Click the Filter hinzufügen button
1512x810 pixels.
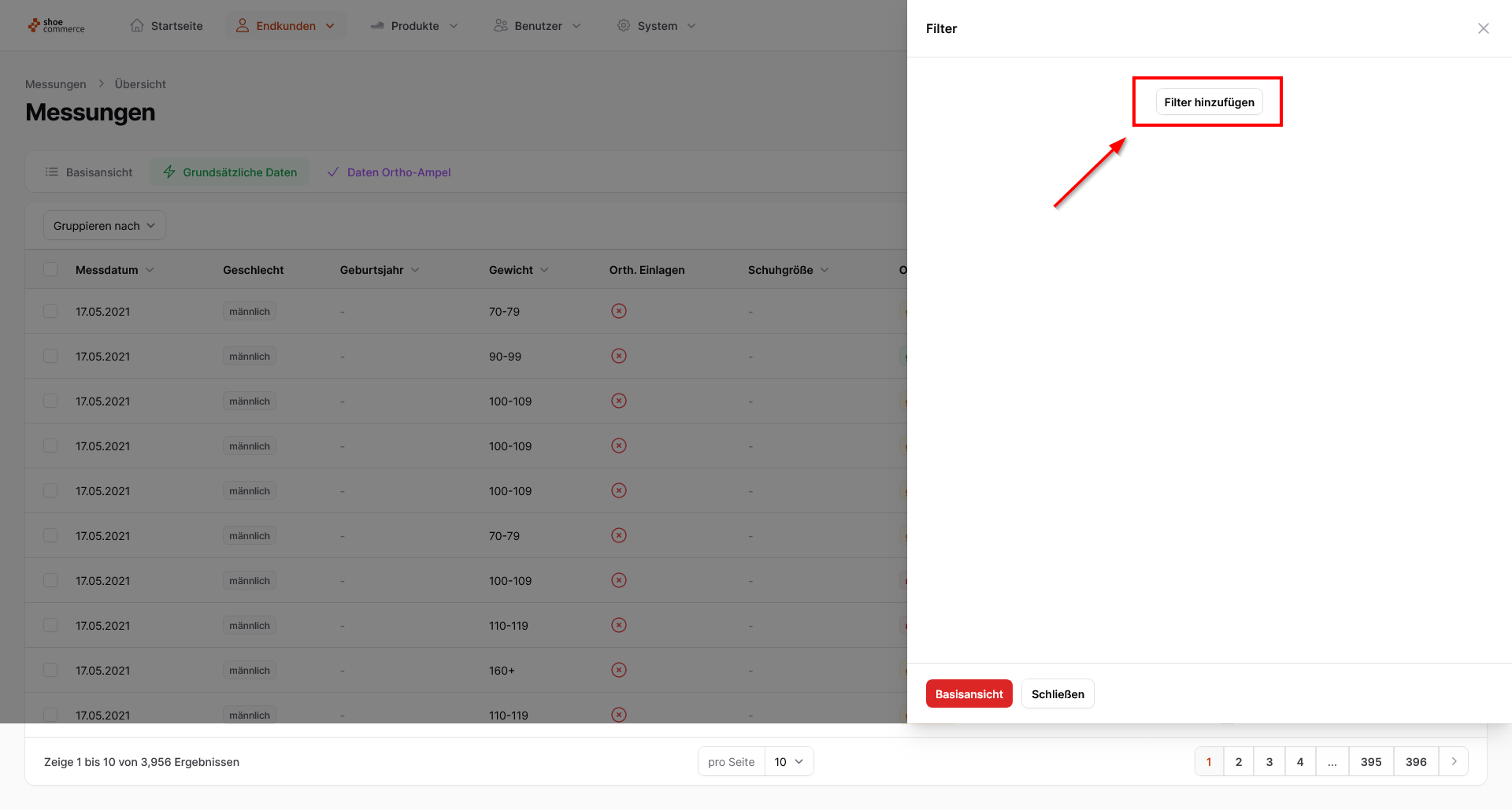pyautogui.click(x=1209, y=102)
